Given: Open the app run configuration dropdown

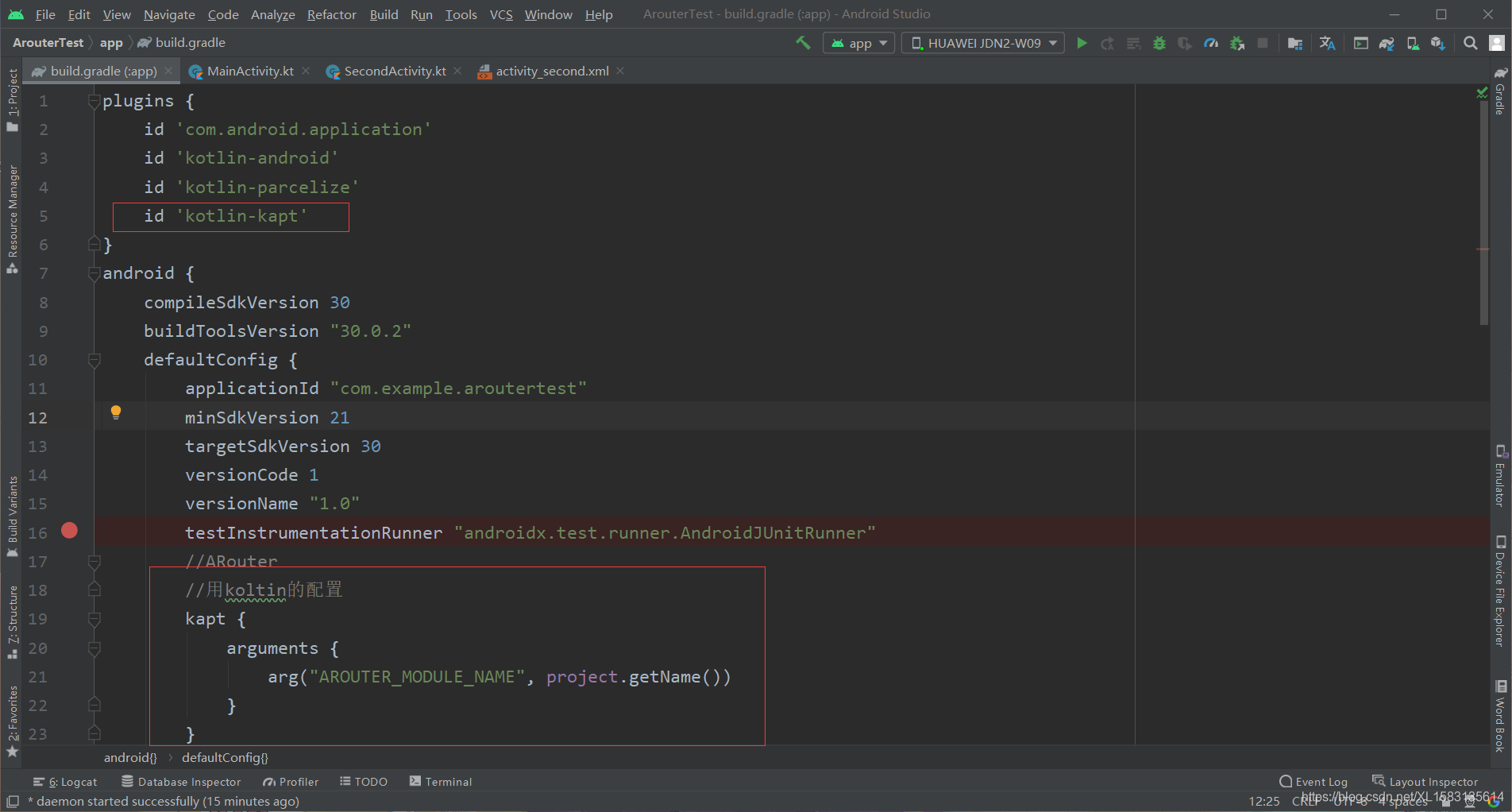Looking at the screenshot, I should 859,43.
